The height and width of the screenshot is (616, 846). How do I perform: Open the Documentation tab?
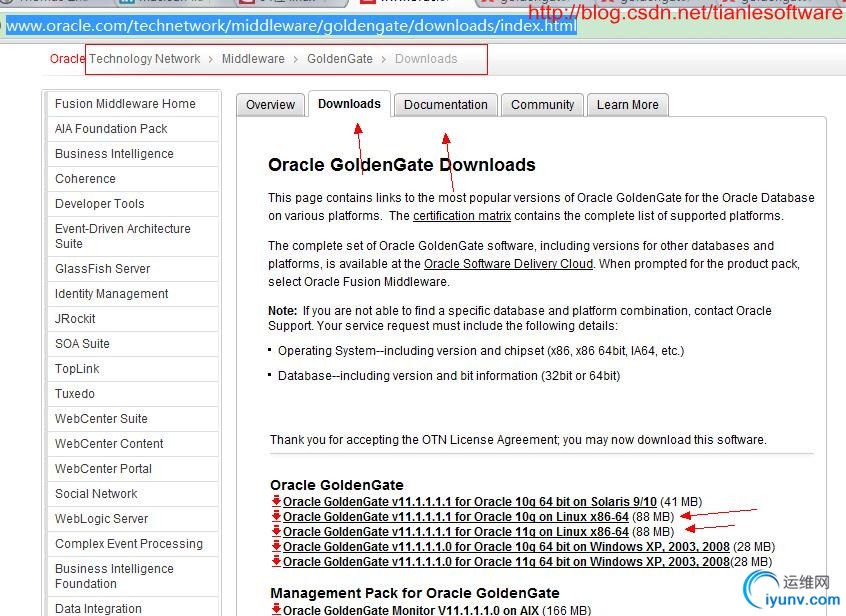(446, 105)
